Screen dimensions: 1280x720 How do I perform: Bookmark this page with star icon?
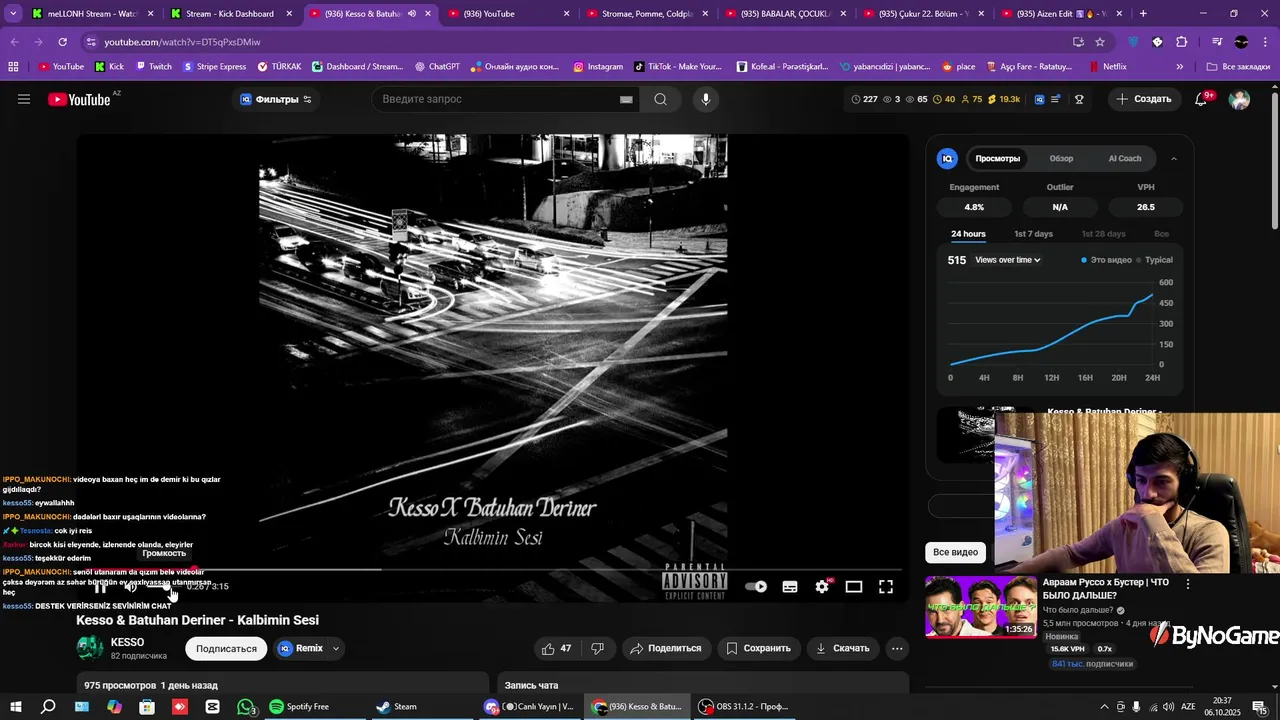pos(1100,42)
